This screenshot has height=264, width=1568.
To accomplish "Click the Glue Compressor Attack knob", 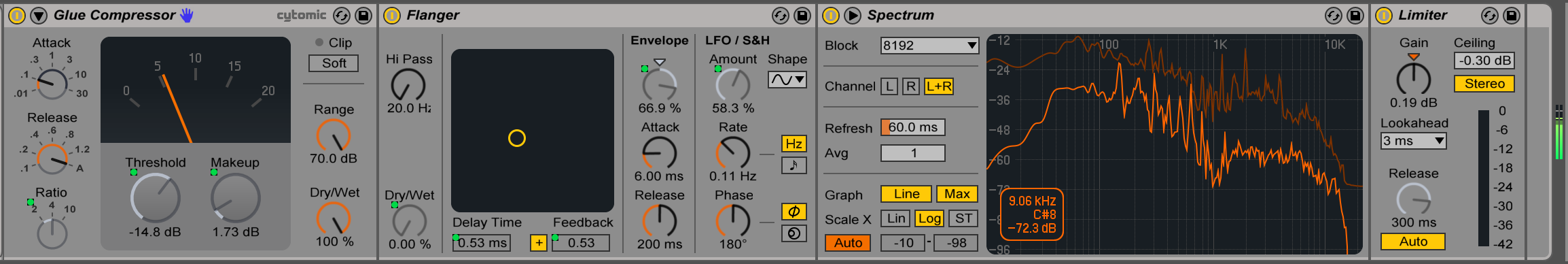I will [x=52, y=84].
